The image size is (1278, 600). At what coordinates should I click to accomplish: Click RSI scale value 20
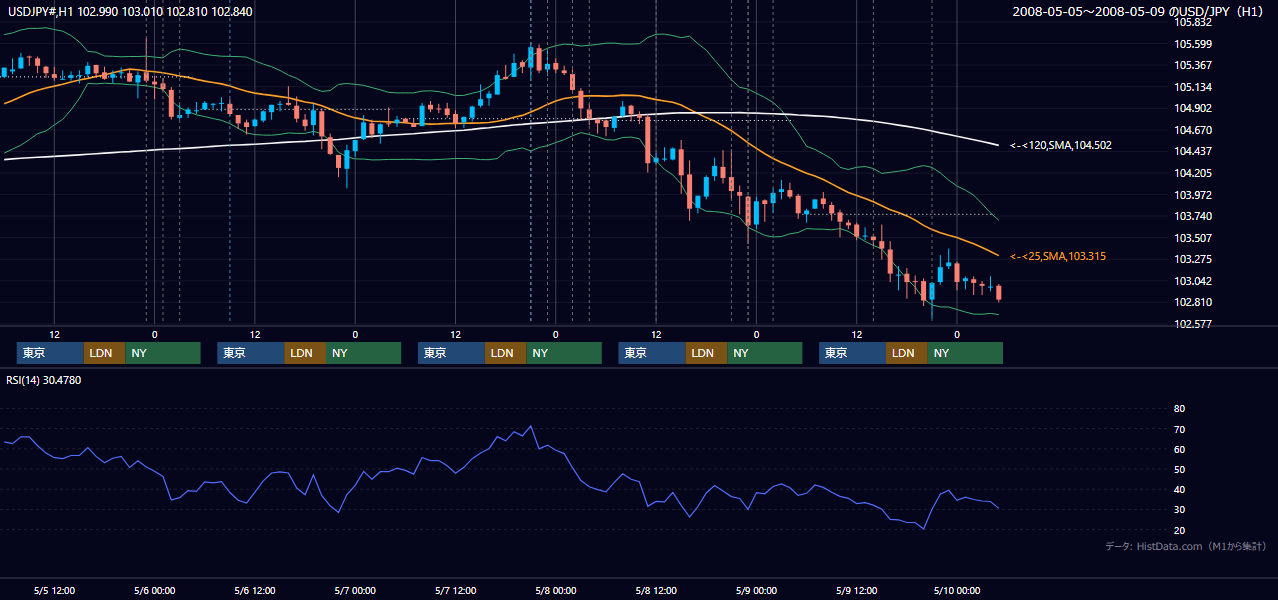click(x=1179, y=530)
